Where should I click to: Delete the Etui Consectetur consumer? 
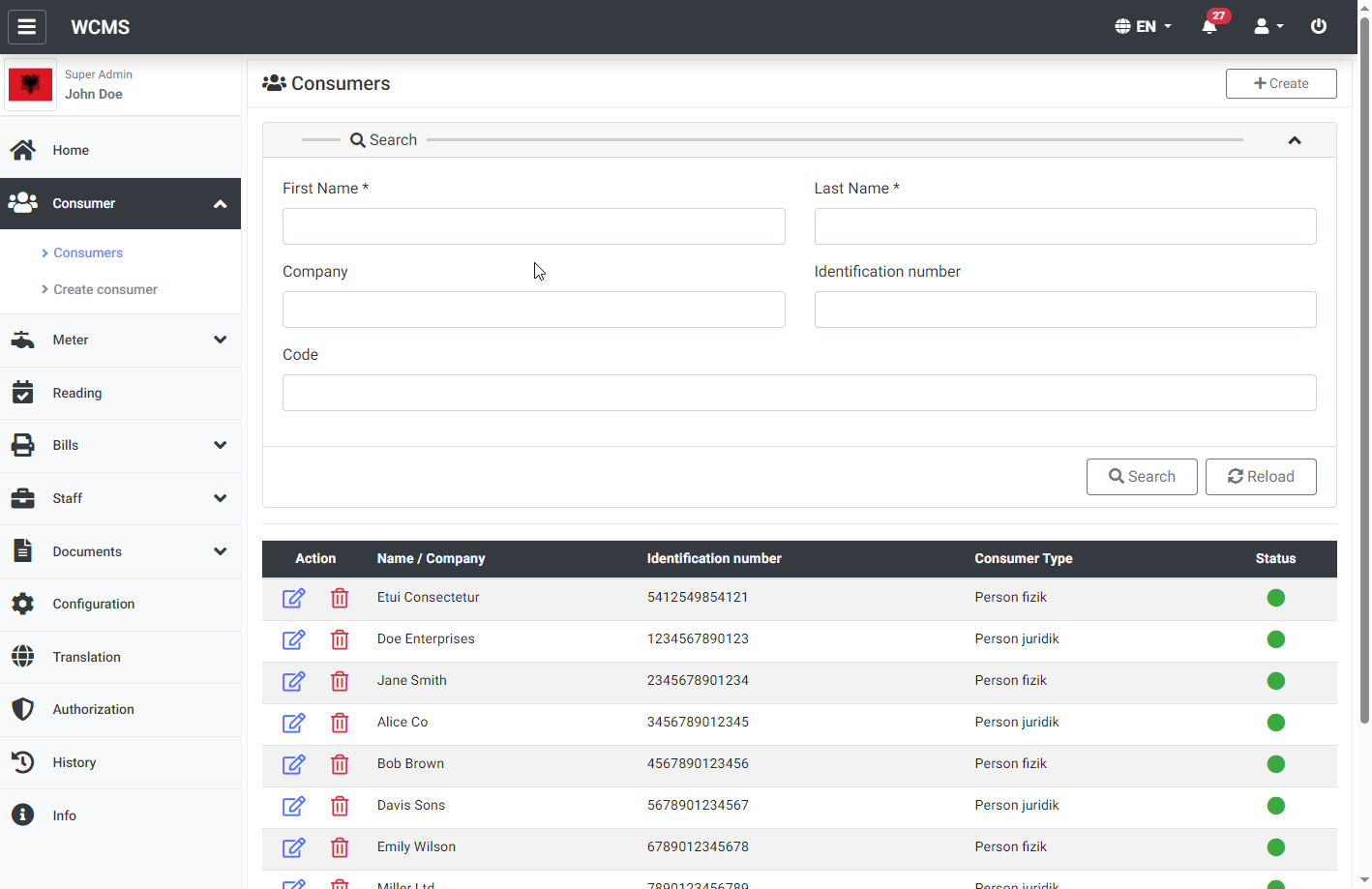pyautogui.click(x=340, y=598)
